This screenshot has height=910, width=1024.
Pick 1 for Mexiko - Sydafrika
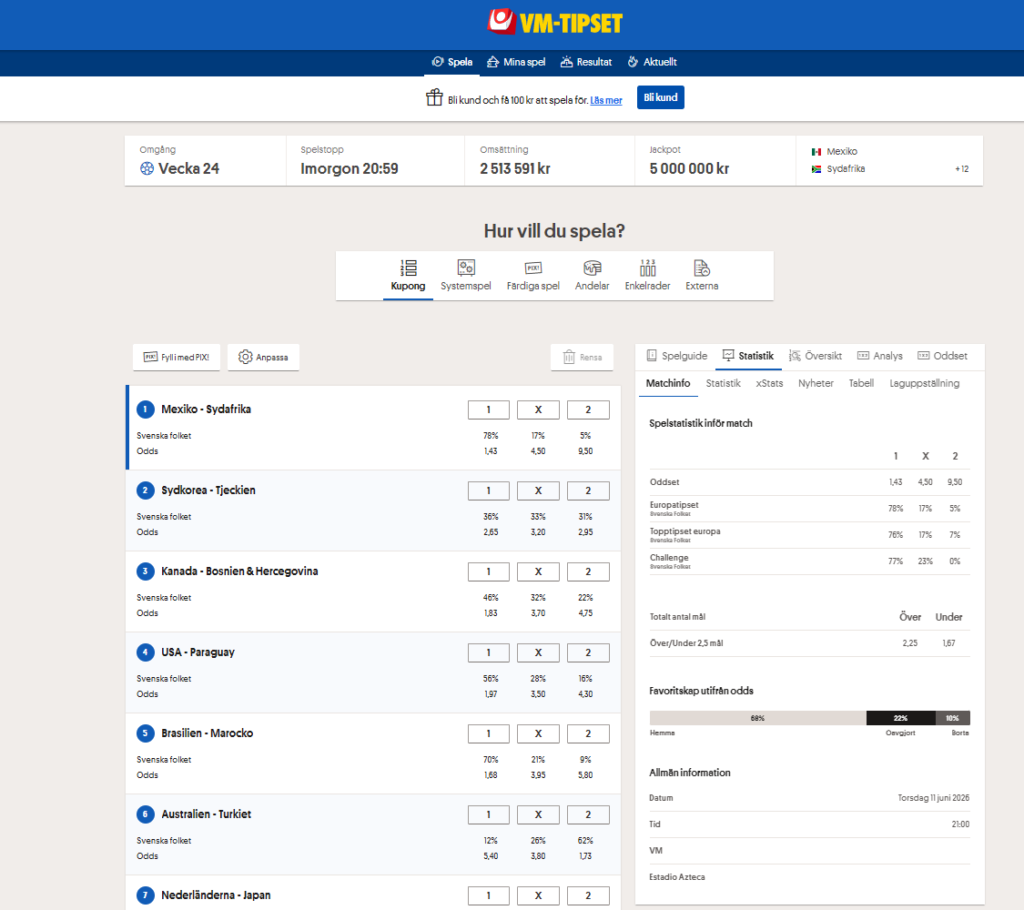(488, 410)
